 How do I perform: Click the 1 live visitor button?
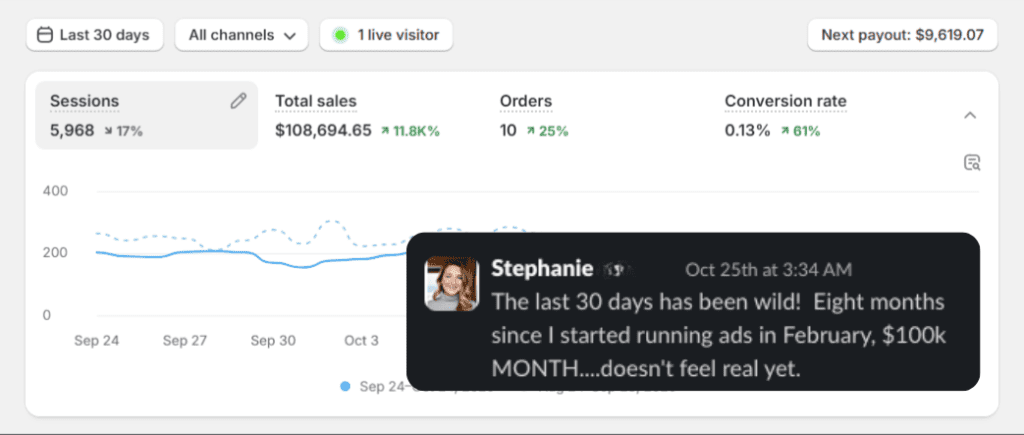386,35
